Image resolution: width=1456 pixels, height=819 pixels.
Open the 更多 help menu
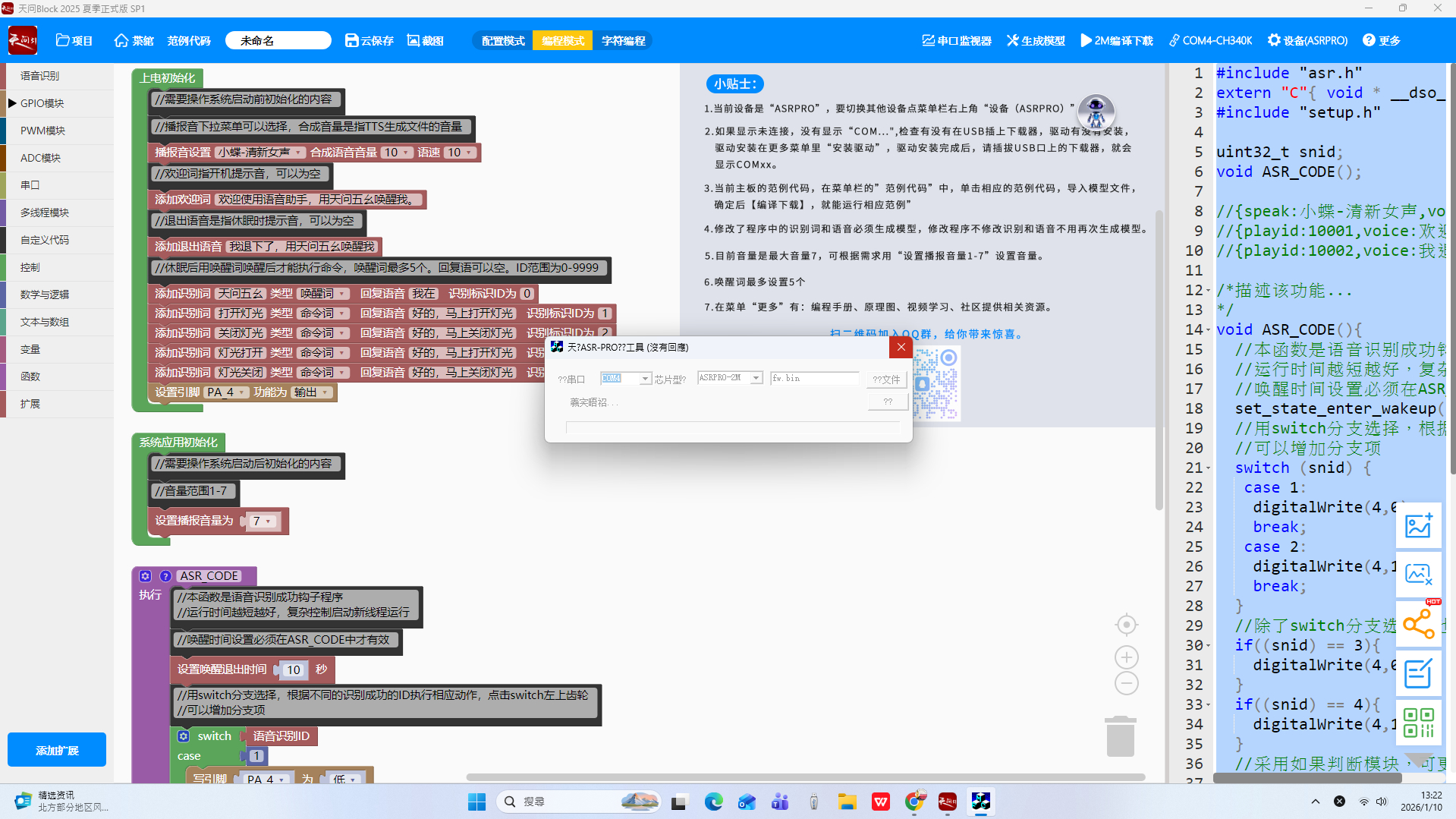pos(1382,41)
